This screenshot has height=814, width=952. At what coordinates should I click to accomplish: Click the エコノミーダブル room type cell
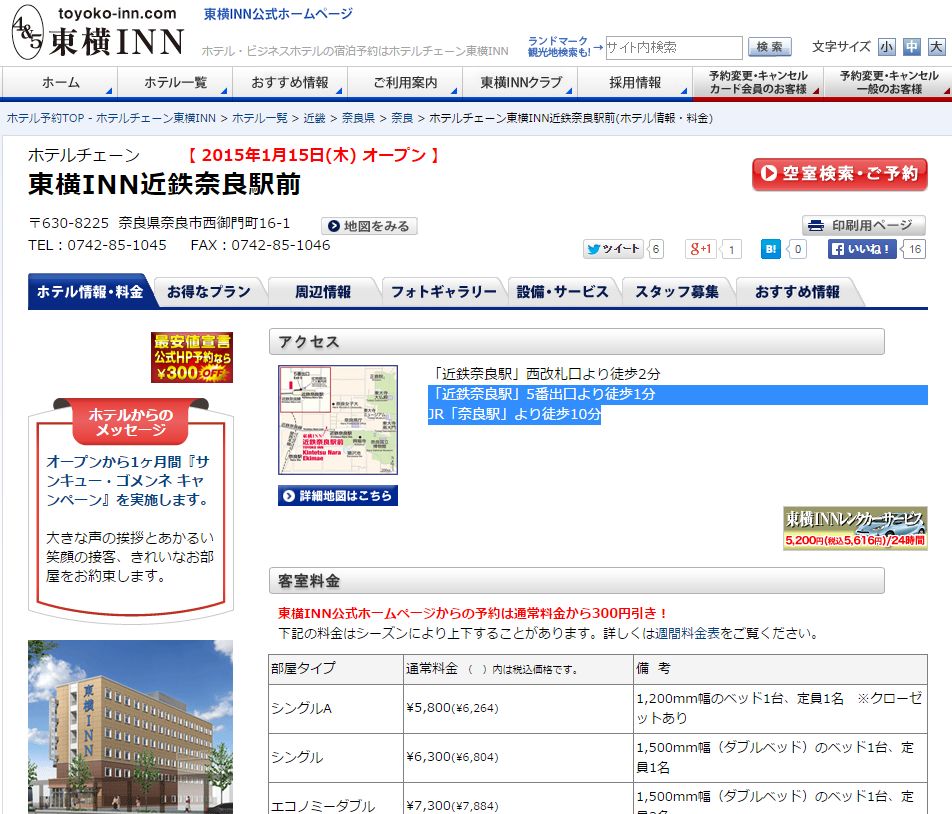336,799
